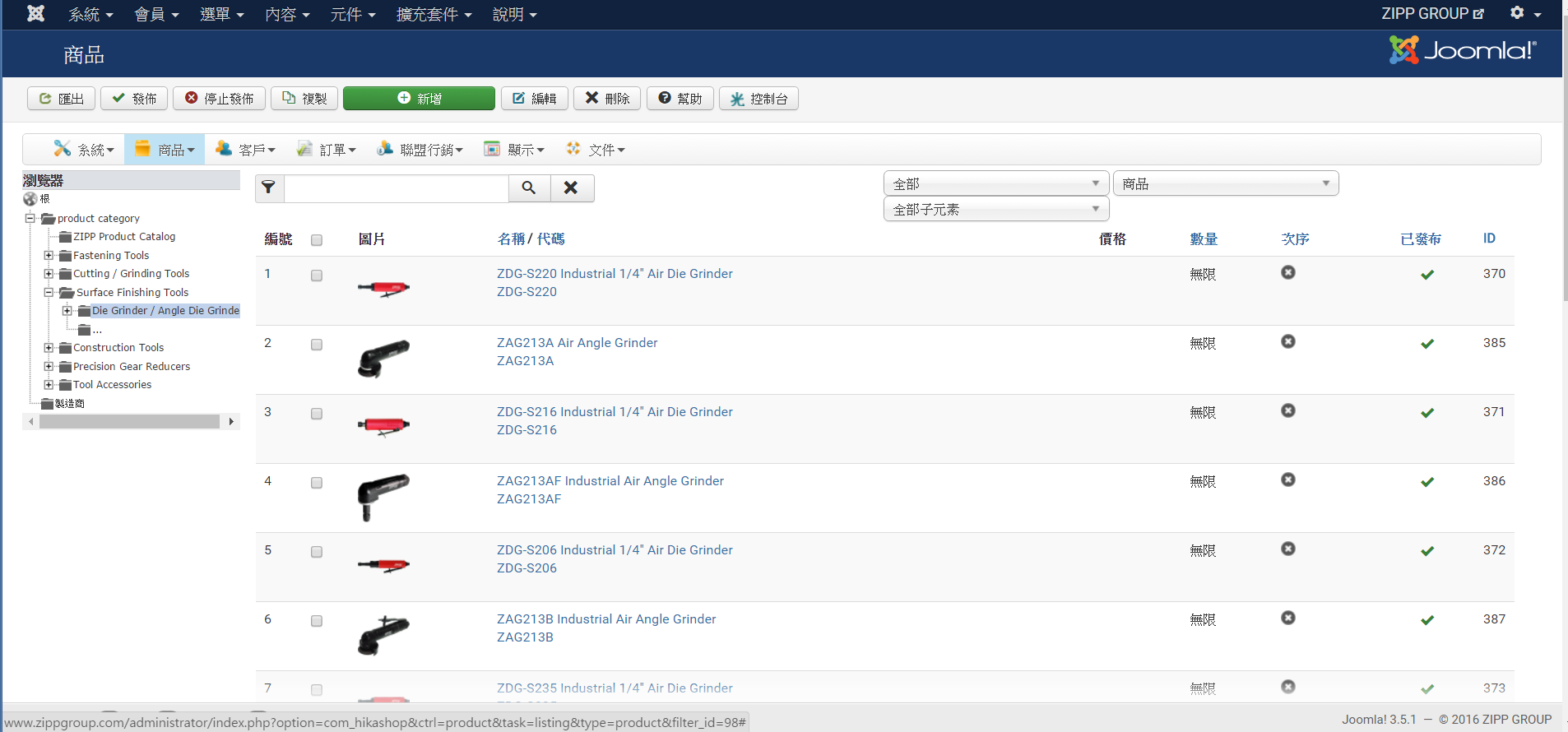Open the 內容 top menu
The image size is (1568, 732).
[x=287, y=14]
